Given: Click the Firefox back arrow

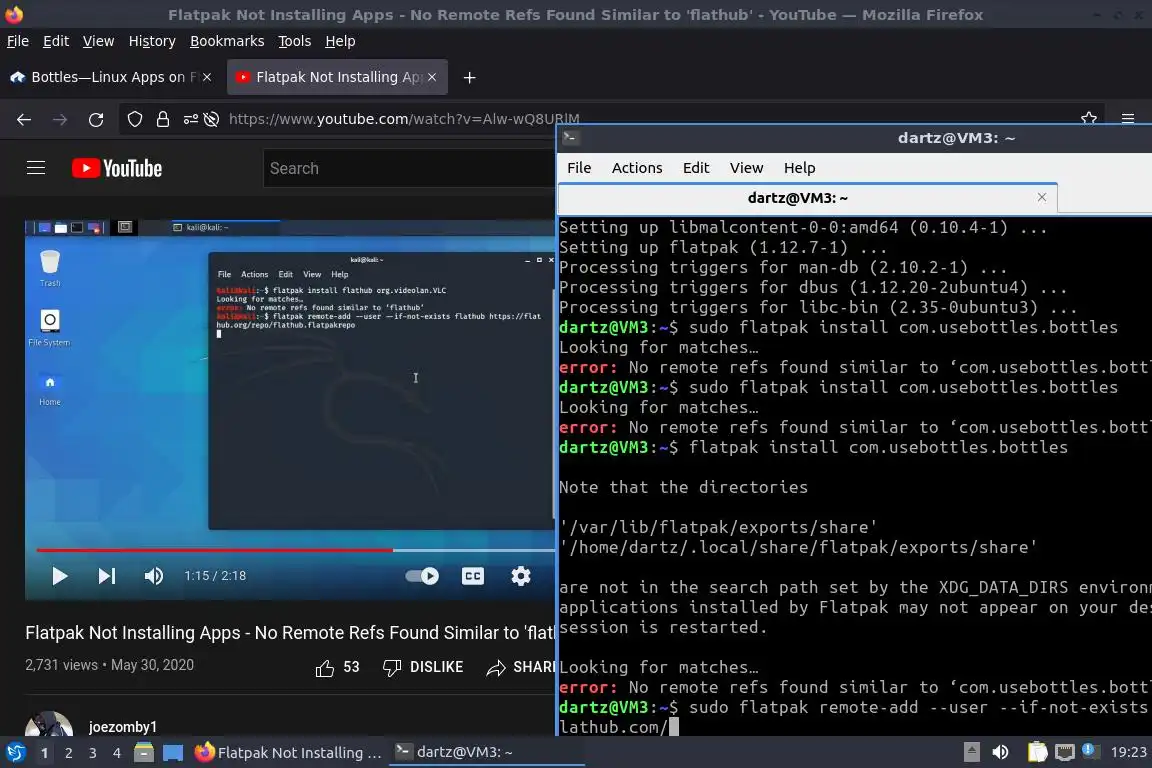Looking at the screenshot, I should 24,119.
